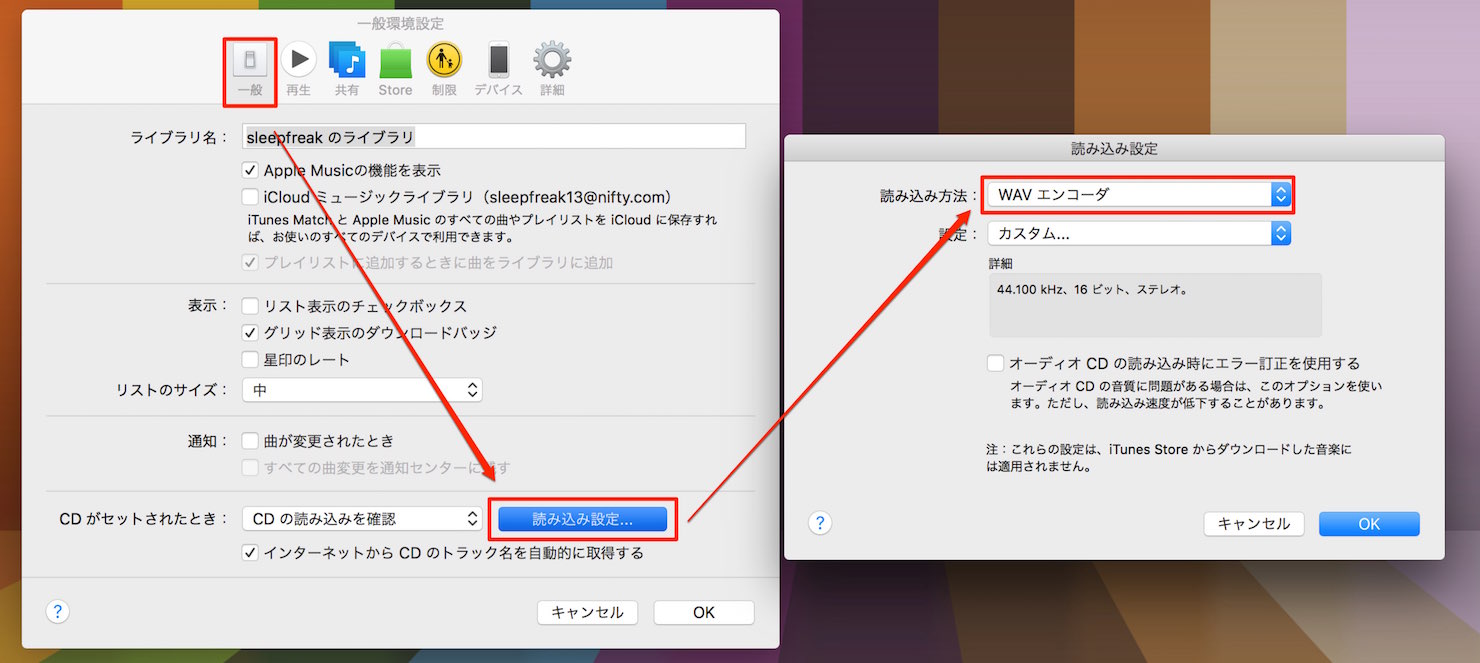
Task: Enable リスト表示のチェックボックス option
Action: click(251, 306)
